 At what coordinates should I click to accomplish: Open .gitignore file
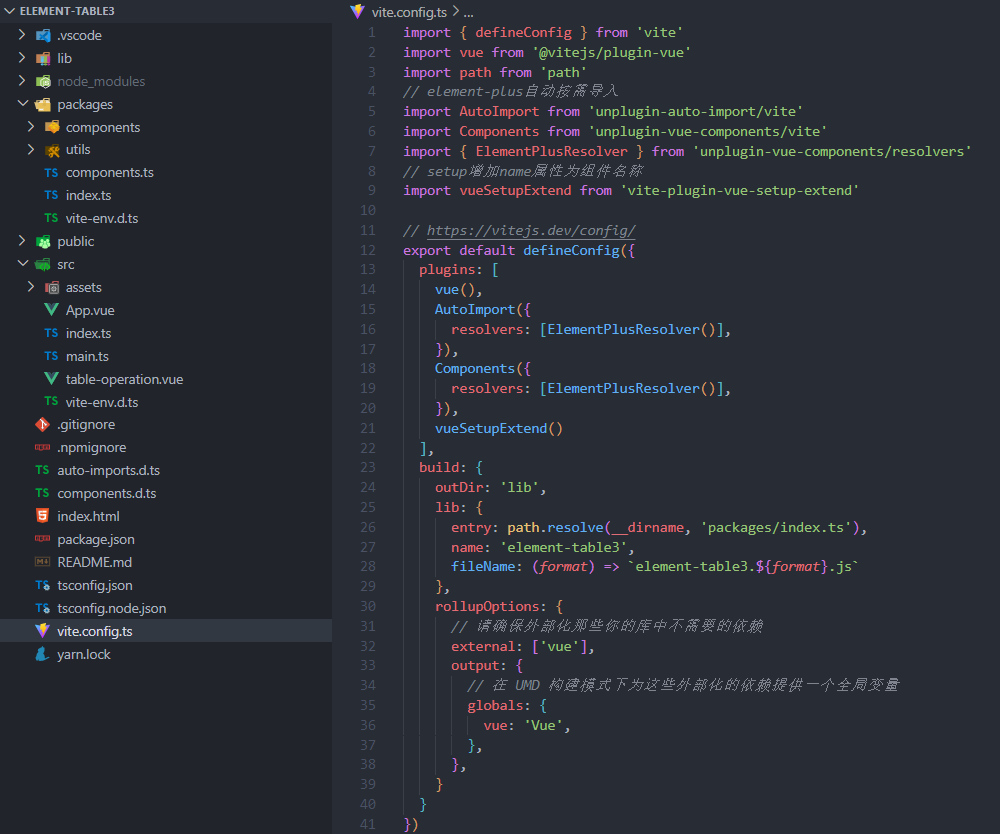click(86, 425)
